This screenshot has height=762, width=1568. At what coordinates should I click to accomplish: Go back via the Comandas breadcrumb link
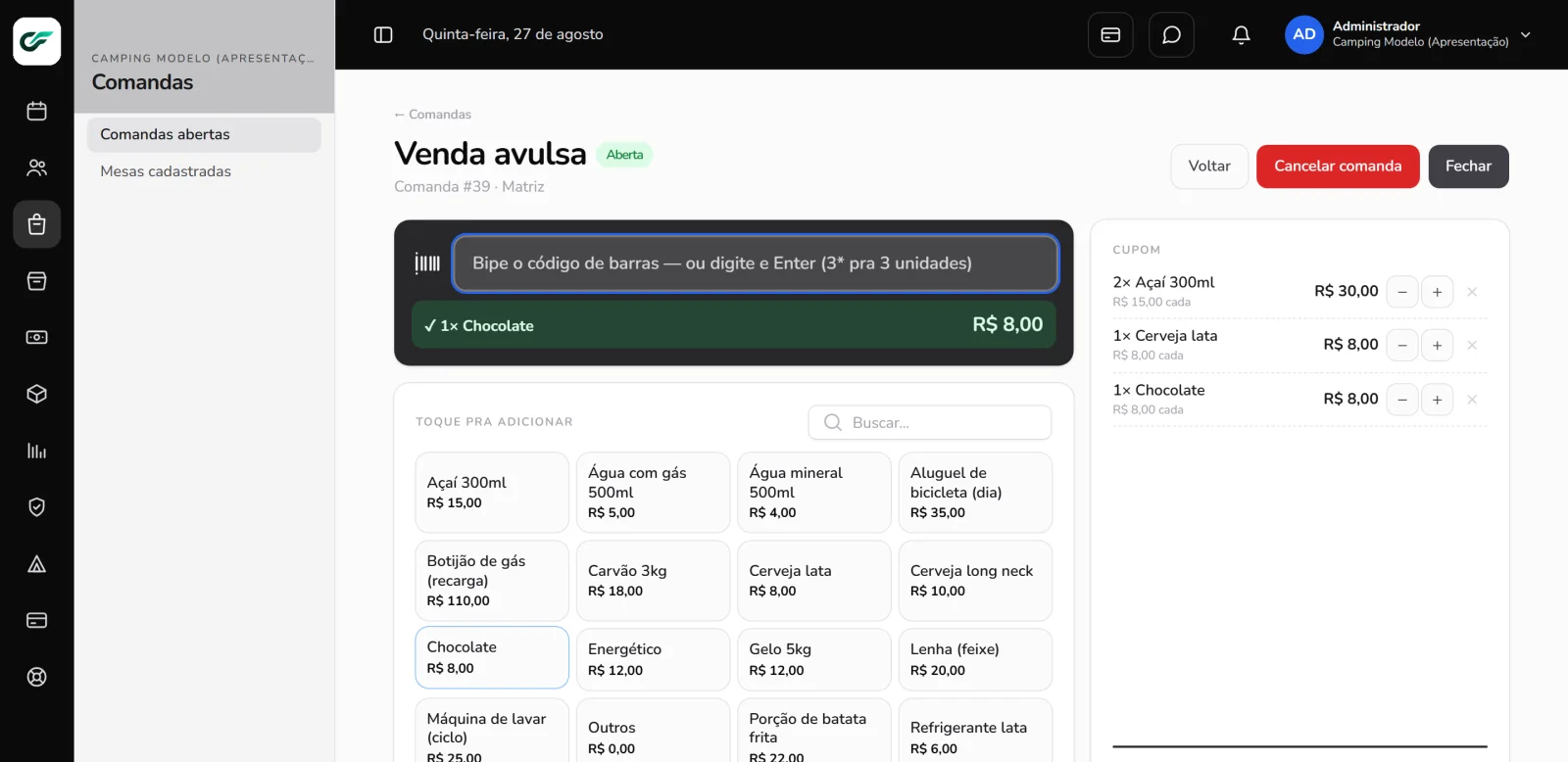(432, 115)
